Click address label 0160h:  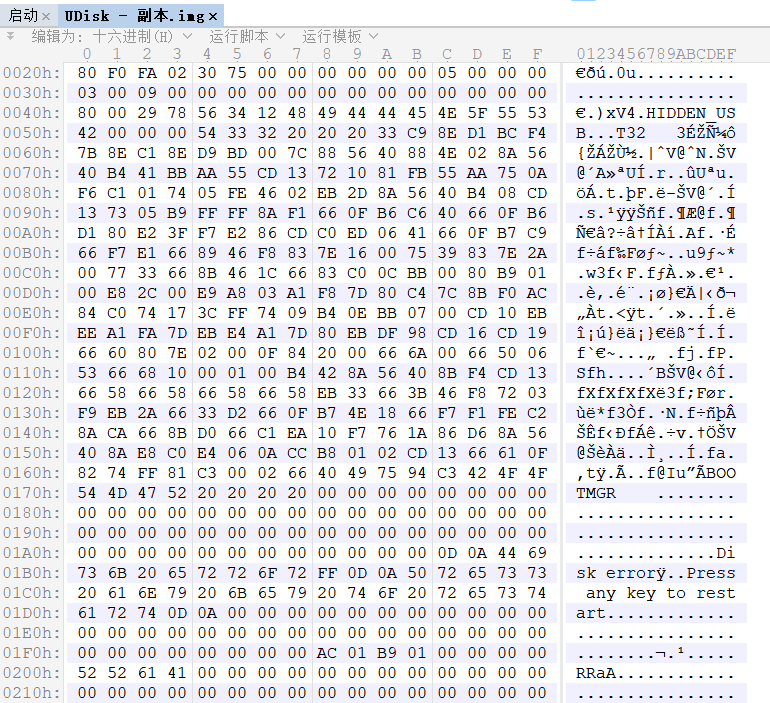(x=31, y=473)
